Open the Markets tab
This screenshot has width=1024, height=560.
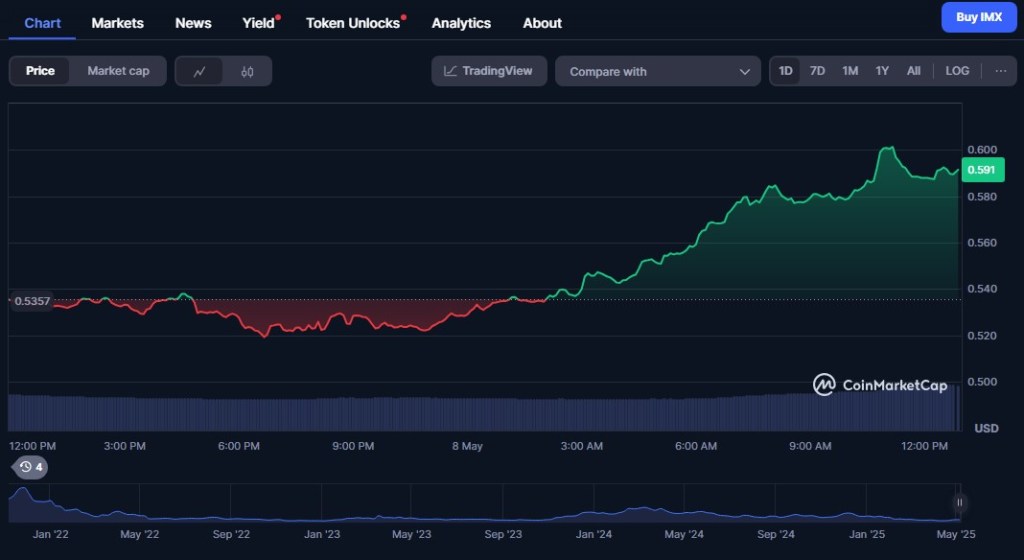pos(118,22)
